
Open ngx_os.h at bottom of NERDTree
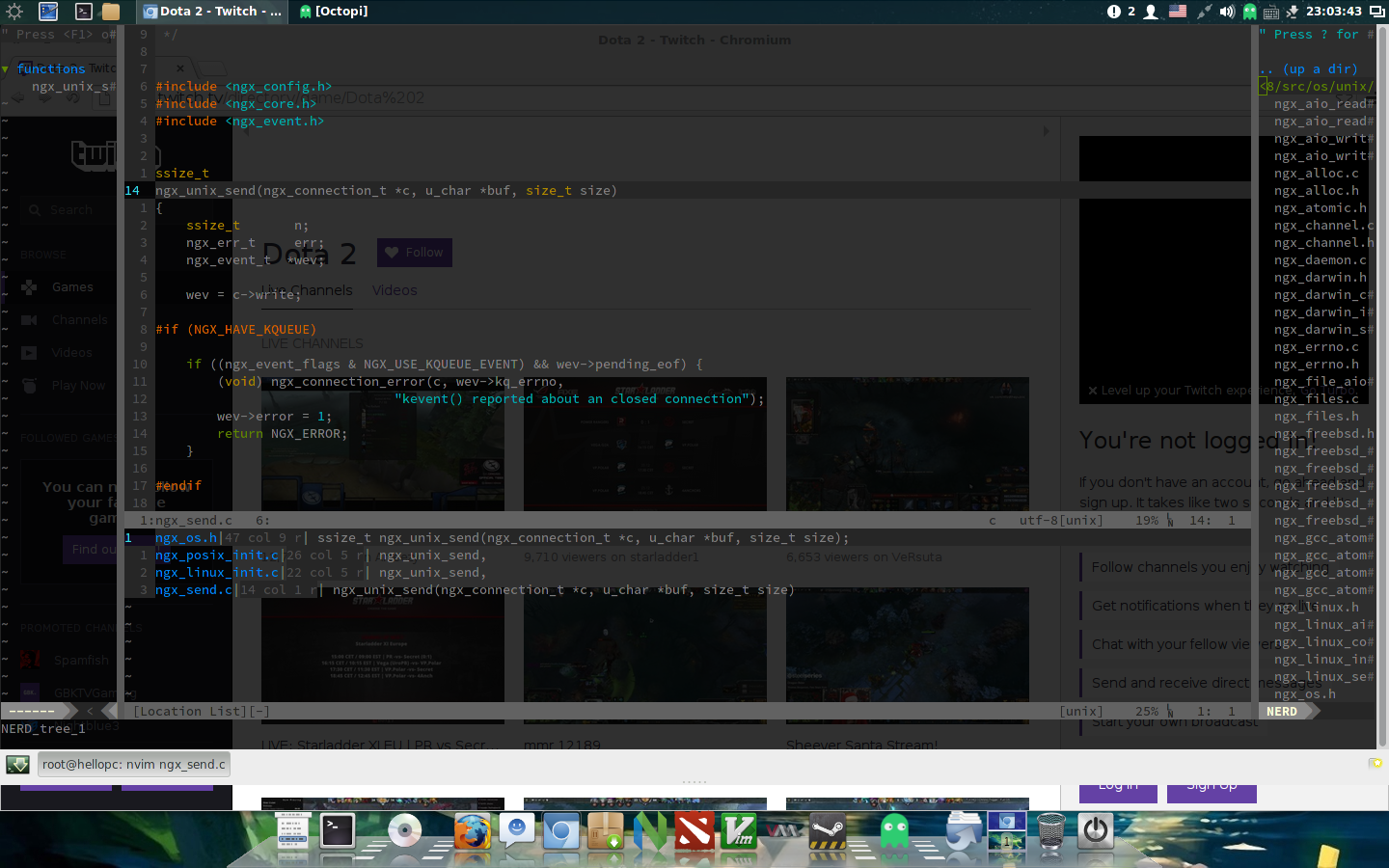coord(1304,694)
